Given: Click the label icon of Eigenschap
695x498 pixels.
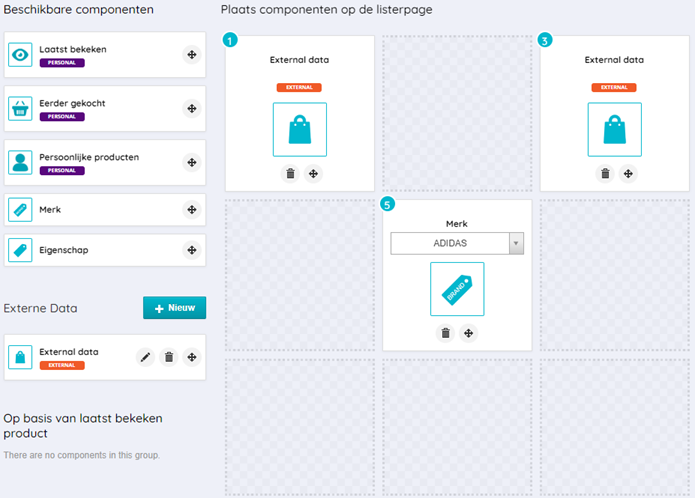Looking at the screenshot, I should 20,250.
